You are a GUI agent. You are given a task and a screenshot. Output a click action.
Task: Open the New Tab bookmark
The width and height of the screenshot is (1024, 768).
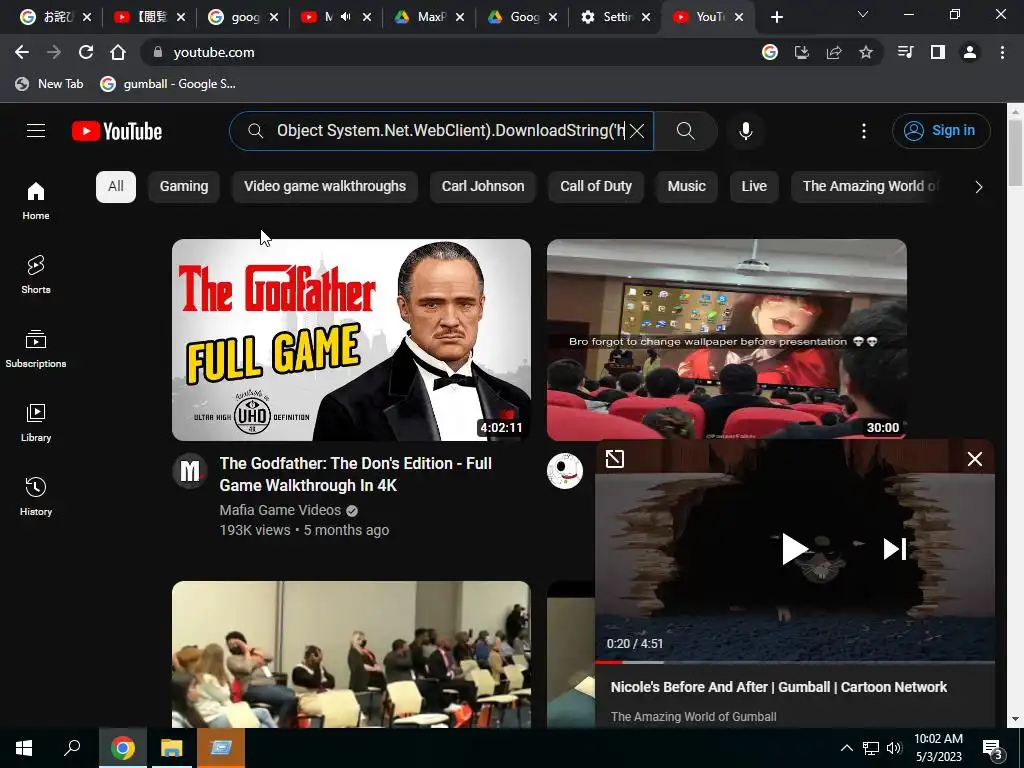tap(50, 84)
